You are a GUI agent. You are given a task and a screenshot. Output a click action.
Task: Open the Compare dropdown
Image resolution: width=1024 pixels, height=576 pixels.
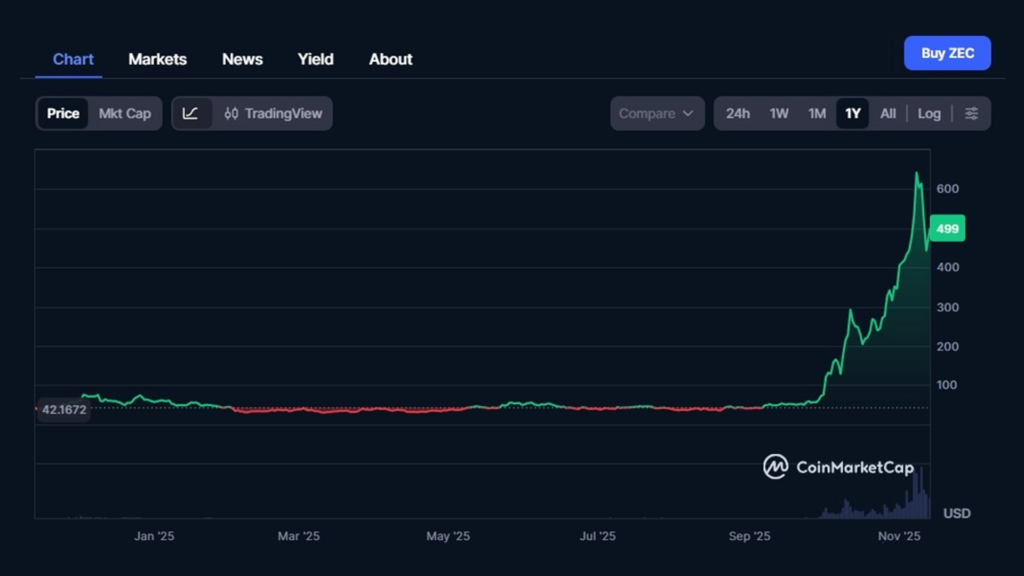coord(650,113)
